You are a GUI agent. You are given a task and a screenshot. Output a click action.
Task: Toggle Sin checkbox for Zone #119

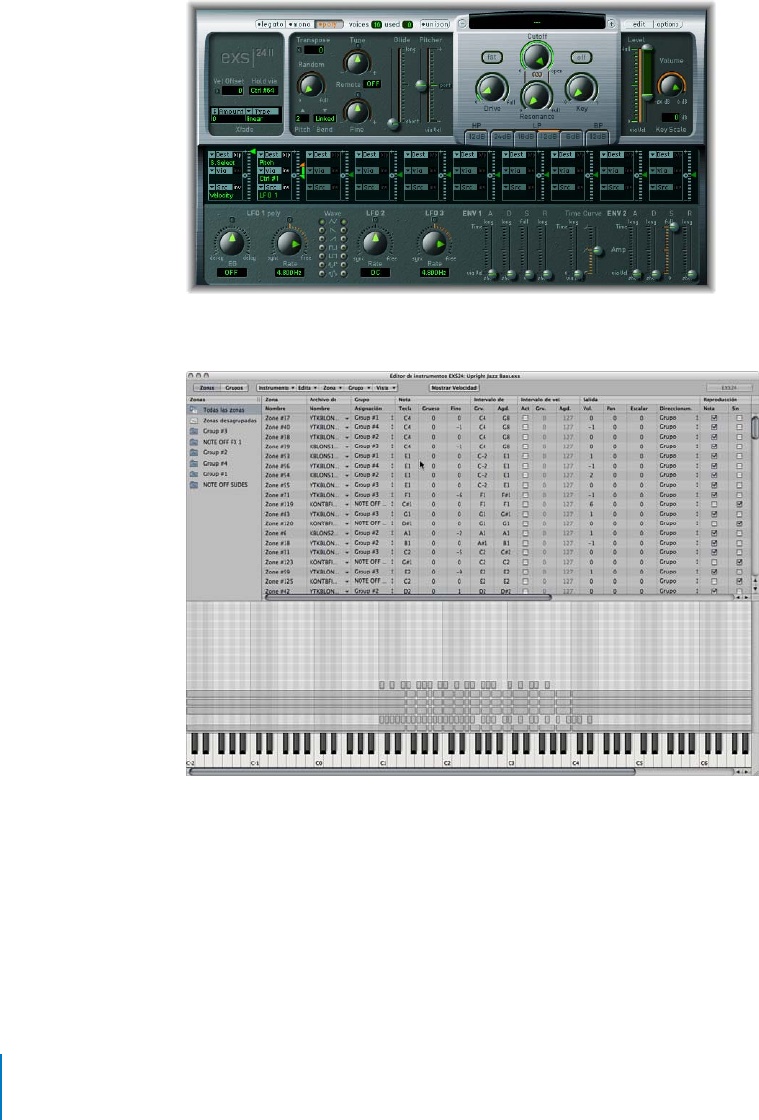click(x=739, y=504)
